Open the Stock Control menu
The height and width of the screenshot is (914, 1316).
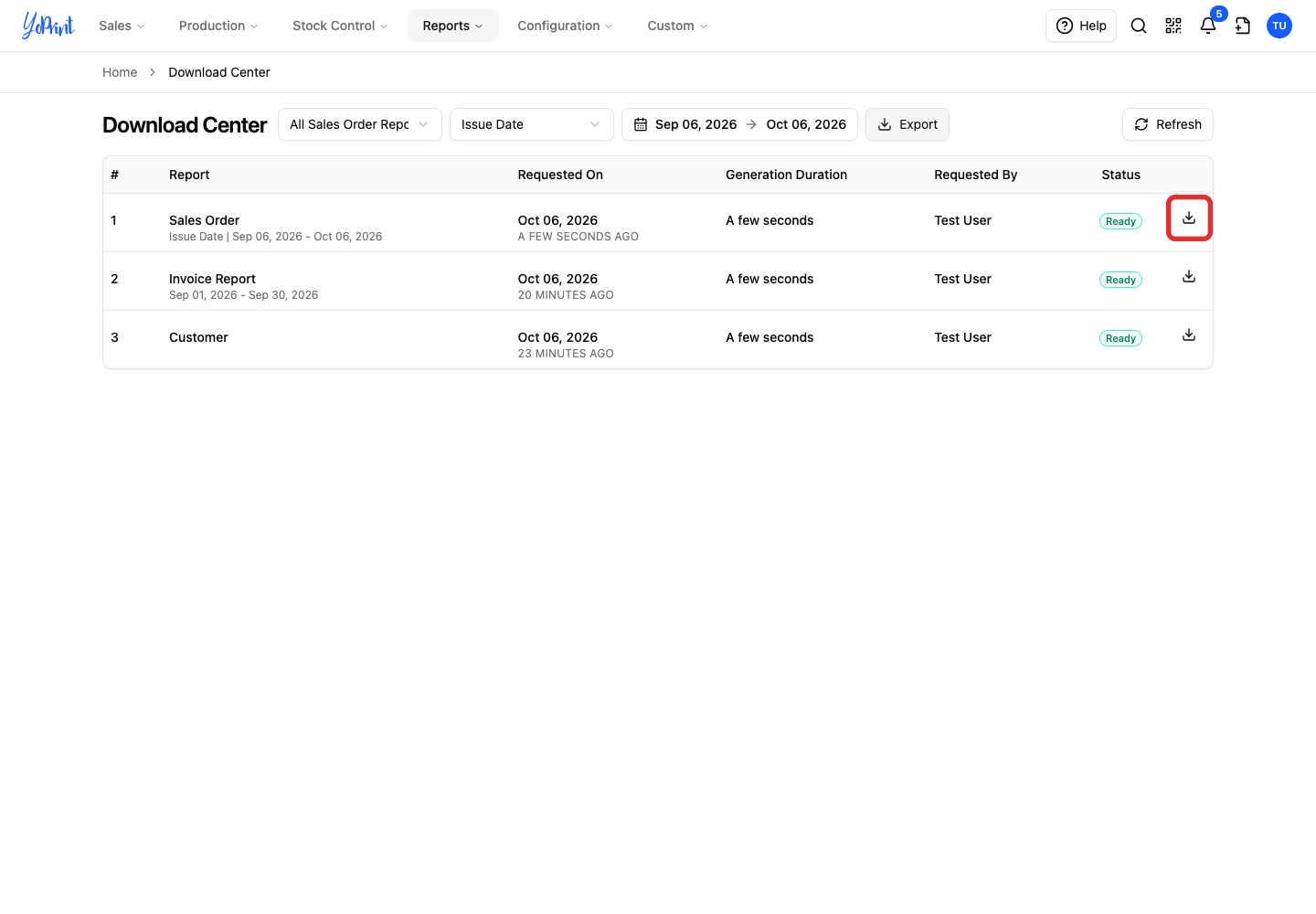tap(340, 26)
